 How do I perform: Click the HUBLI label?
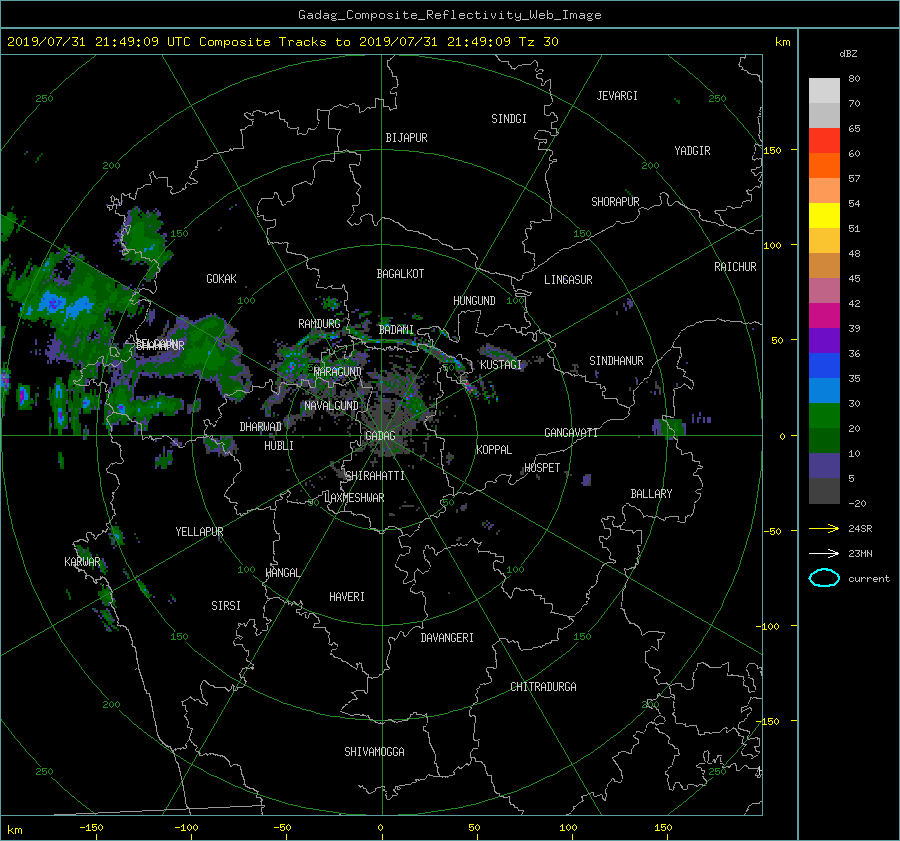pyautogui.click(x=279, y=446)
